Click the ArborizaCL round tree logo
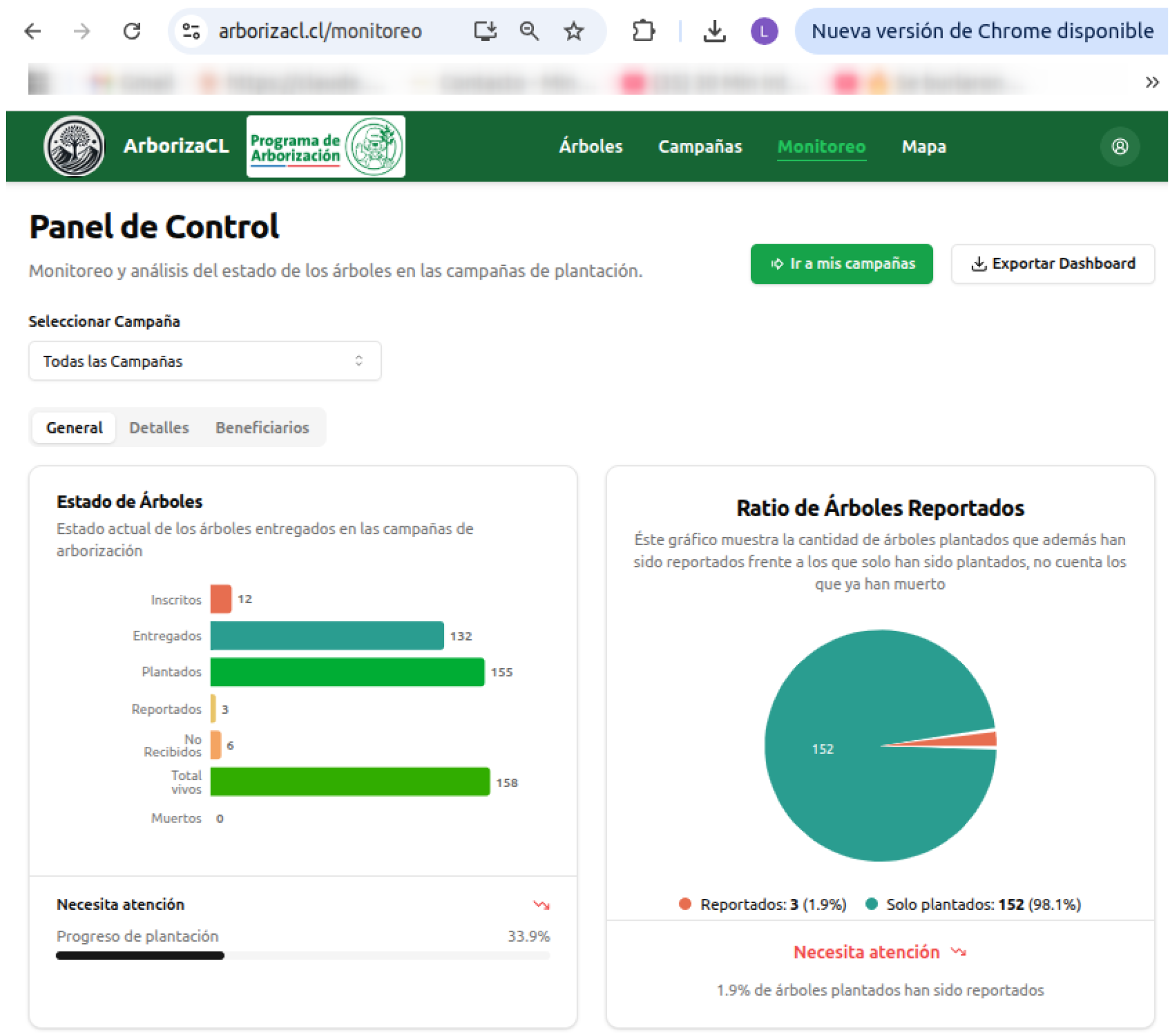Image resolution: width=1173 pixels, height=1036 pixels. 74,146
